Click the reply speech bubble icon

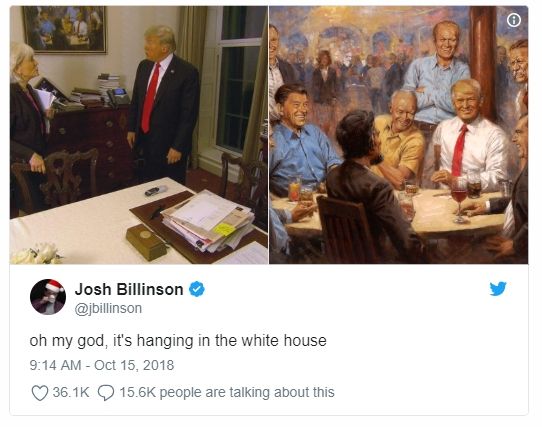coord(106,393)
